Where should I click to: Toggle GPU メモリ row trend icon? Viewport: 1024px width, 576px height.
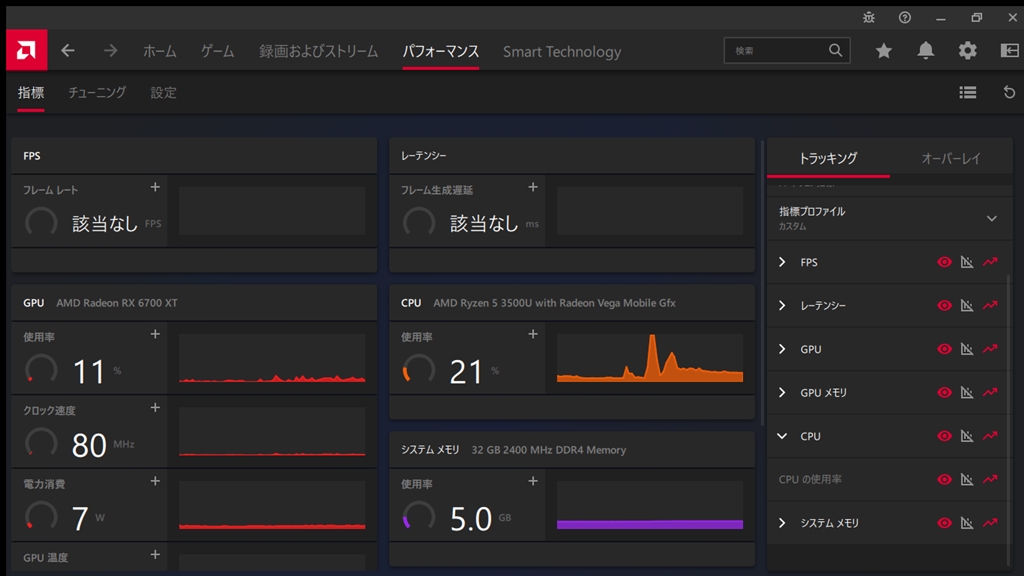point(990,392)
